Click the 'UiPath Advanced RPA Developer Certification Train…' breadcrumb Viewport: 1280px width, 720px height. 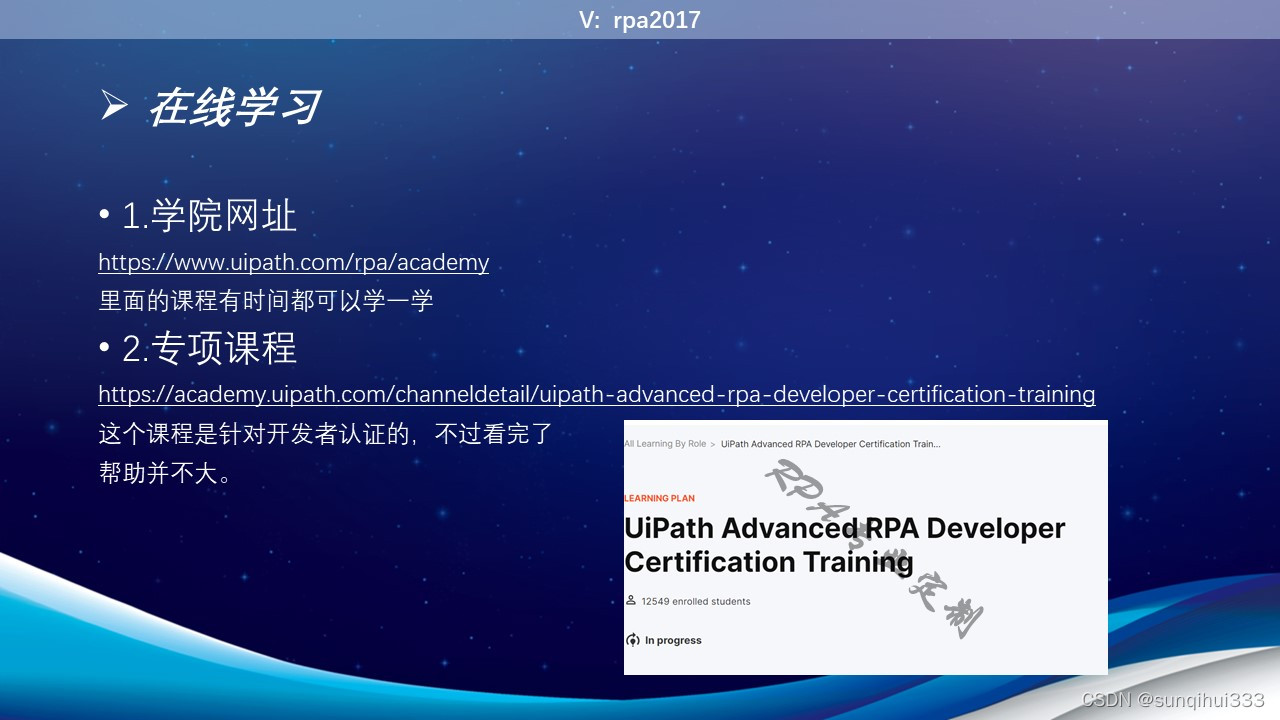pyautogui.click(x=830, y=444)
